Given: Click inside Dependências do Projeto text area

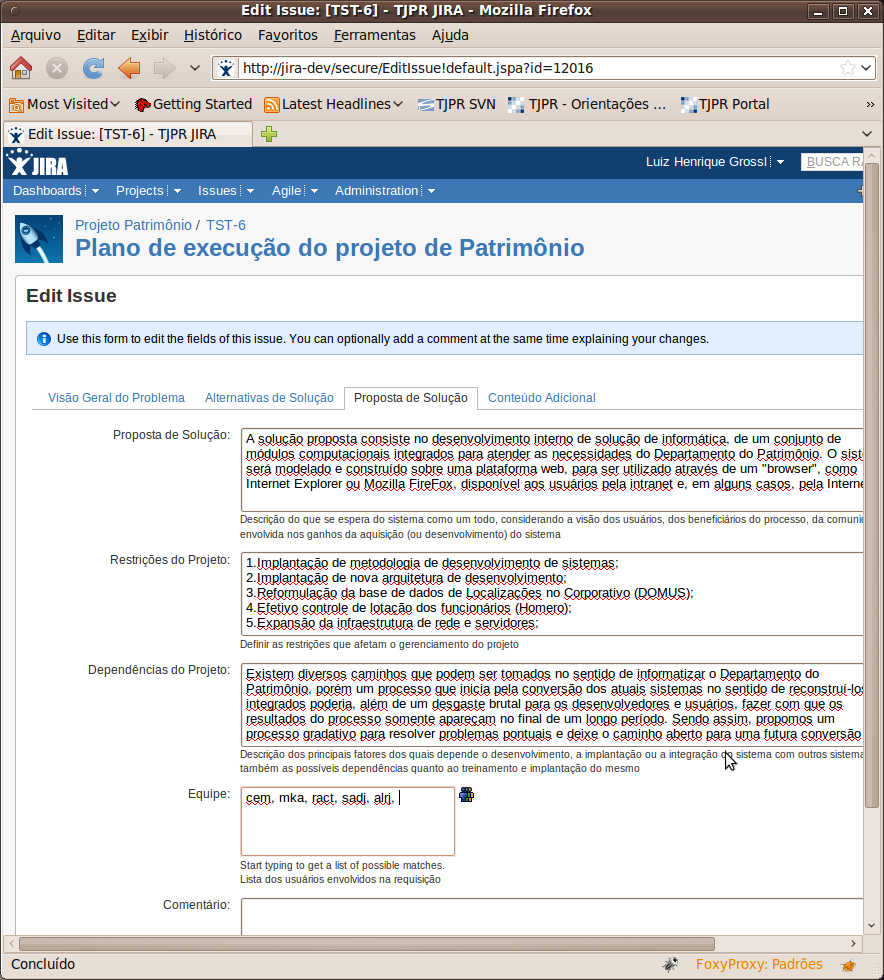Looking at the screenshot, I should [x=552, y=704].
